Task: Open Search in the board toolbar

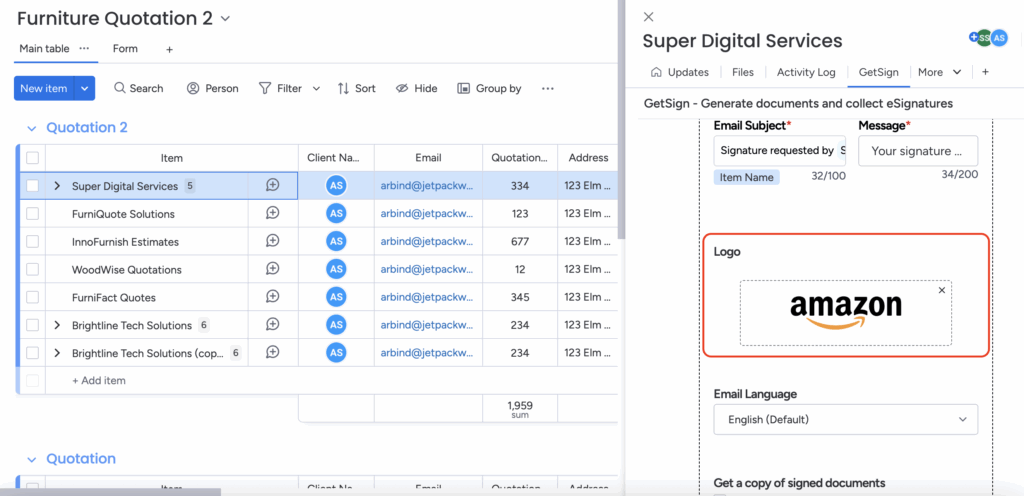Action: [x=138, y=88]
